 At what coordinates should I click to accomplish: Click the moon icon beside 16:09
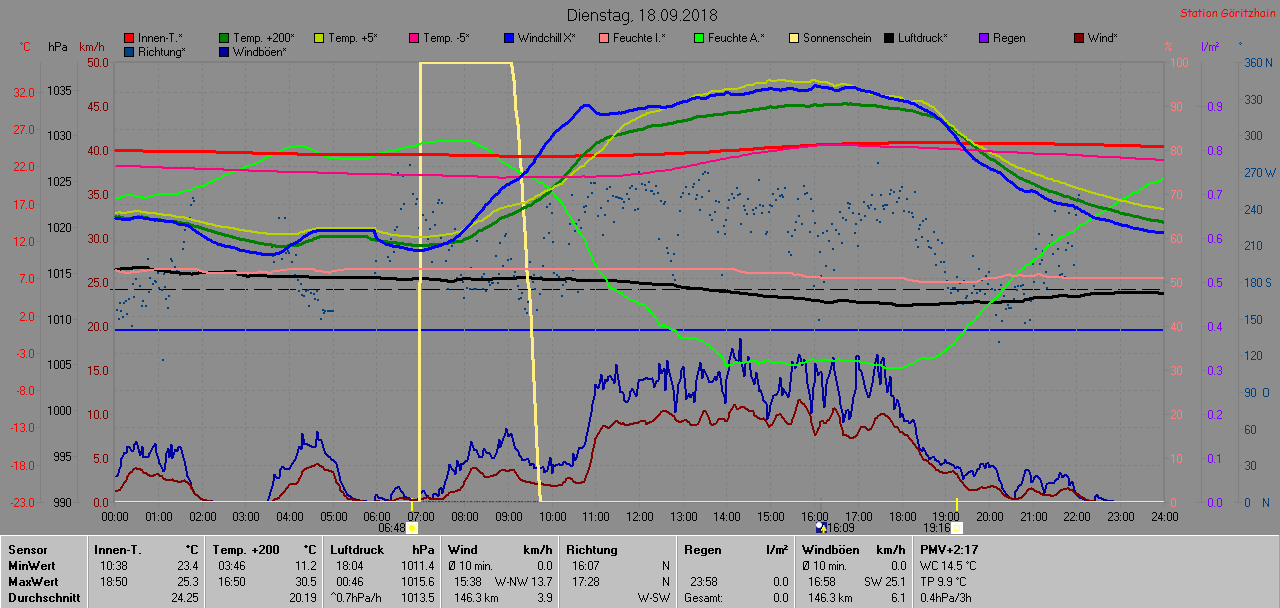coord(820,526)
